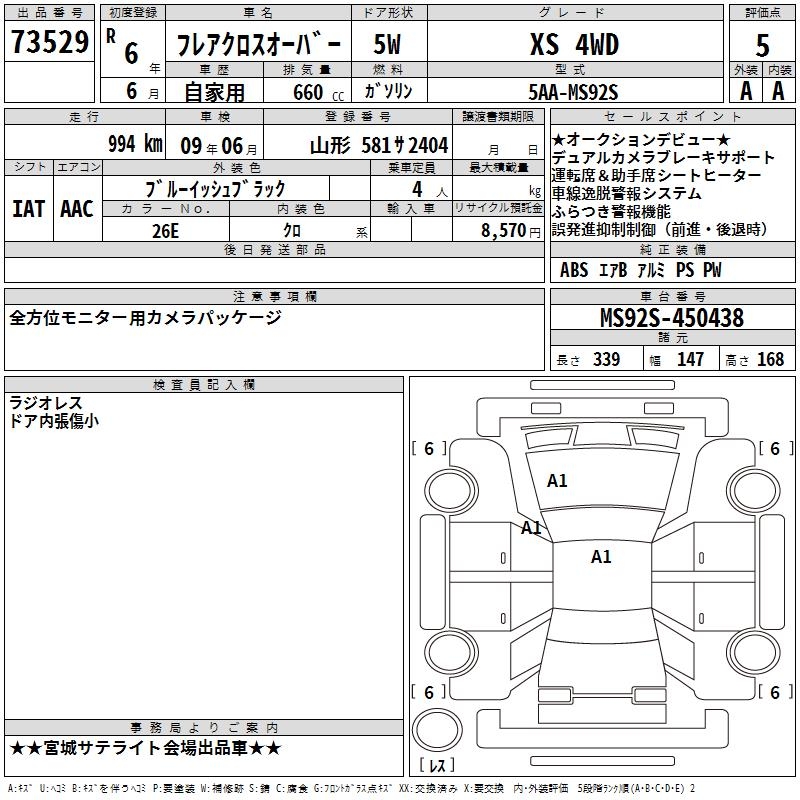800x800 pixels.
Task: Select デュアルカメラブレーキサポート line
Action: (x=663, y=157)
